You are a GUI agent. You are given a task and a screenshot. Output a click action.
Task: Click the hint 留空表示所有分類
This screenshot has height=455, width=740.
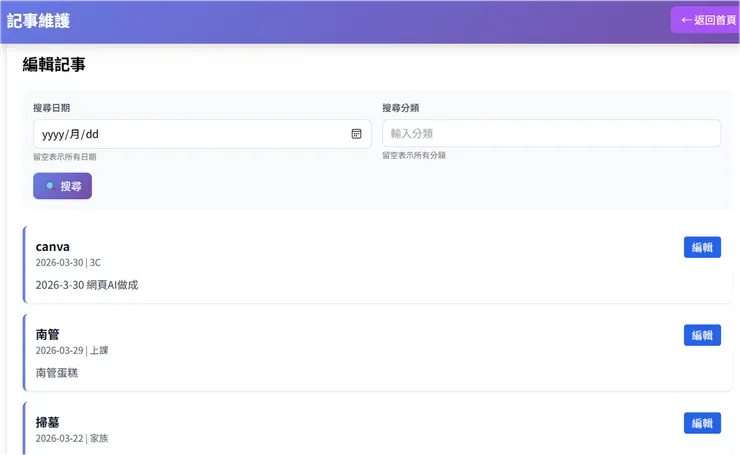point(414,155)
